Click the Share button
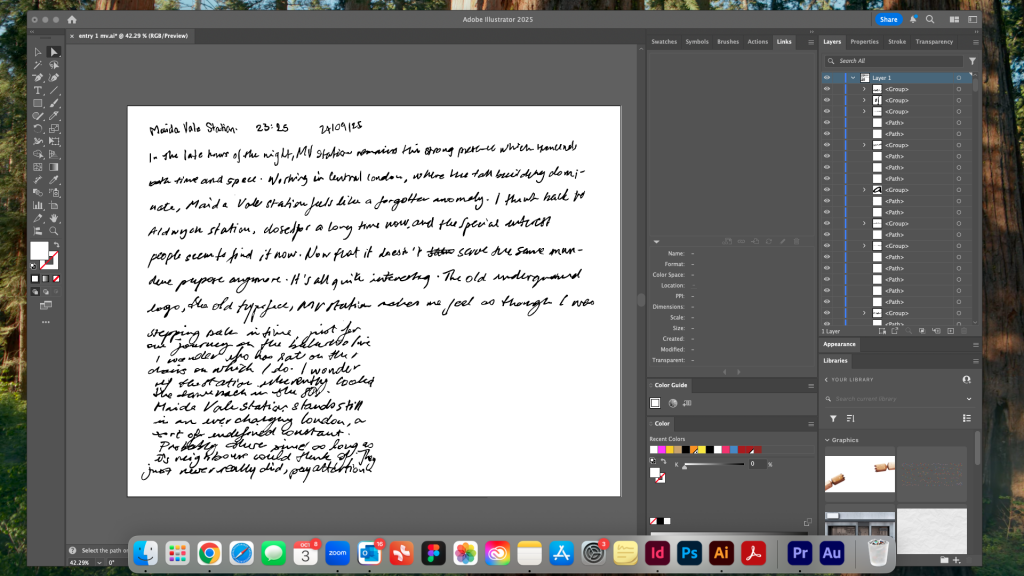This screenshot has height=576, width=1024. coord(888,19)
